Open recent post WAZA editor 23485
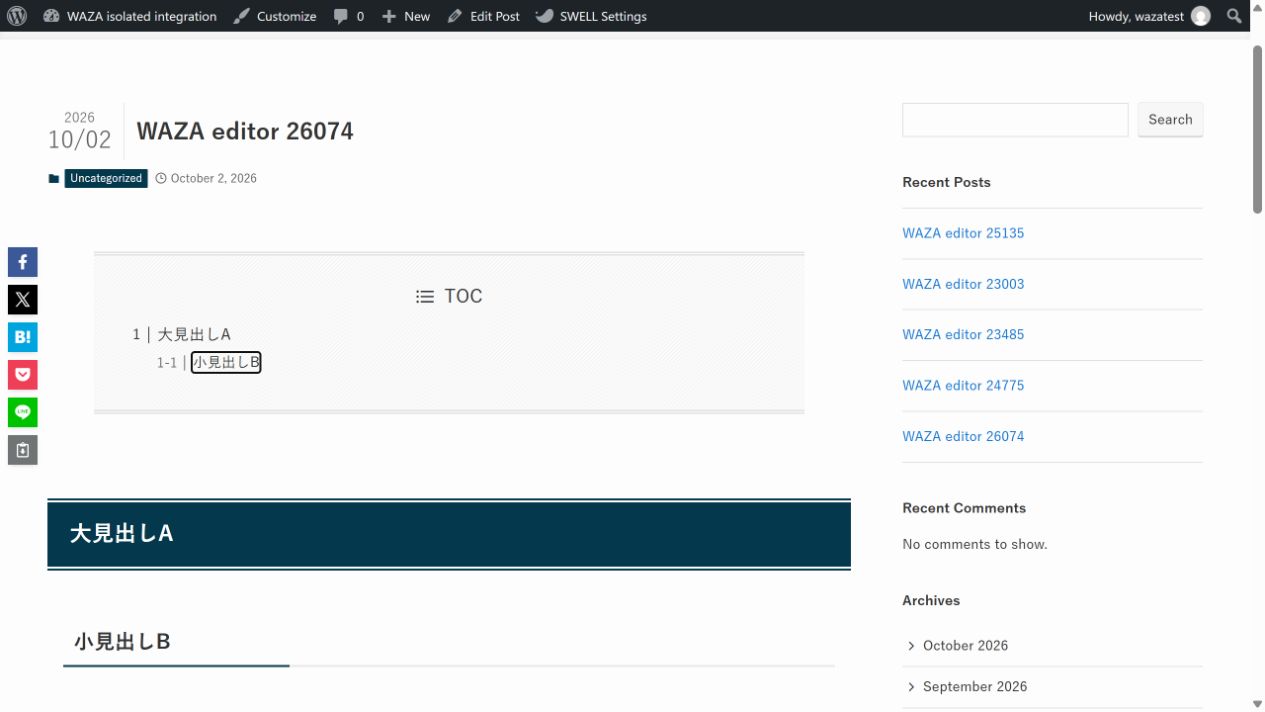The width and height of the screenshot is (1265, 712). [963, 335]
